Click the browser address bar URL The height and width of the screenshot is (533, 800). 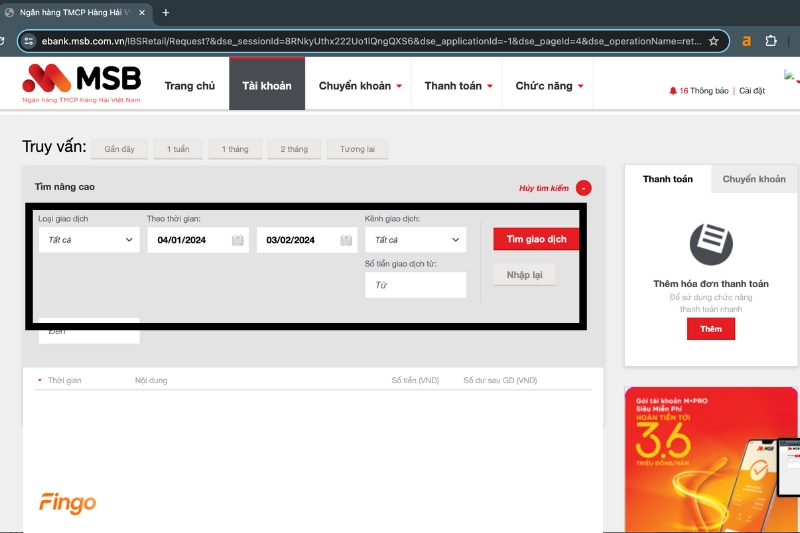371,41
